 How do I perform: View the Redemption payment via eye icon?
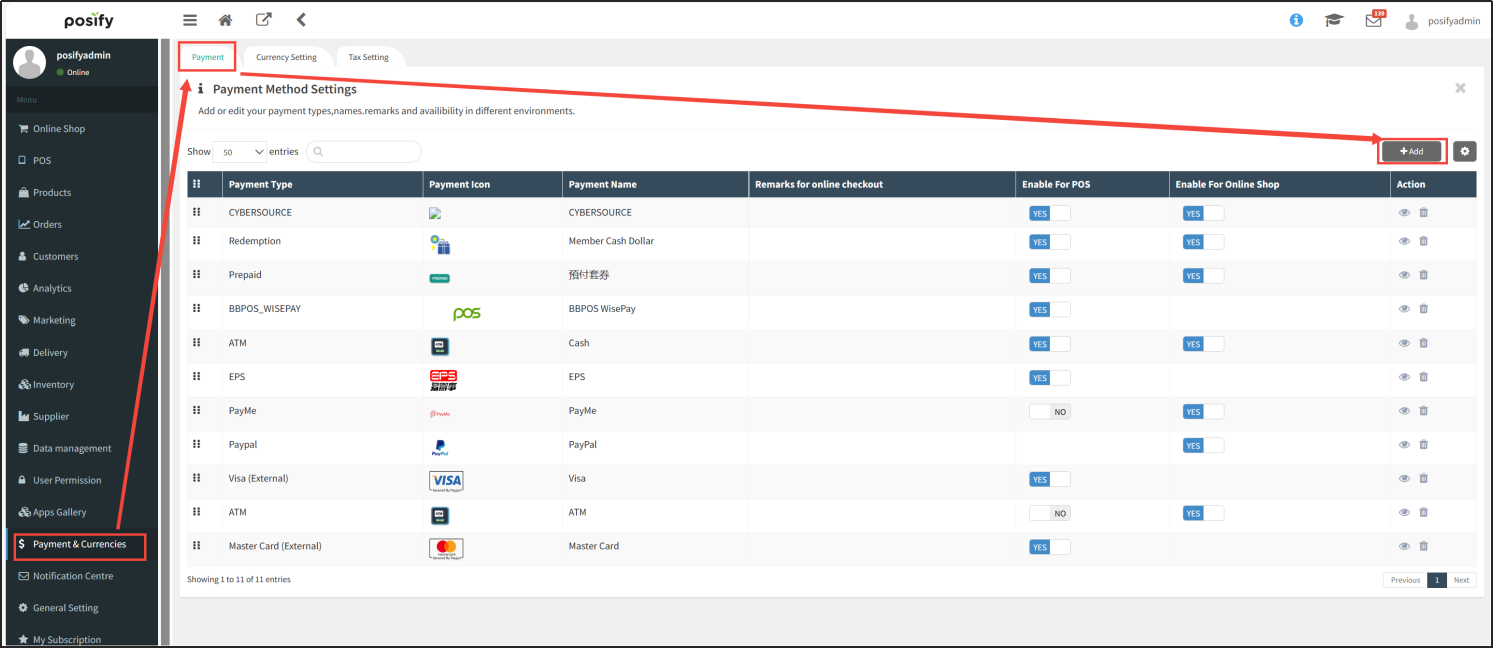point(1404,241)
